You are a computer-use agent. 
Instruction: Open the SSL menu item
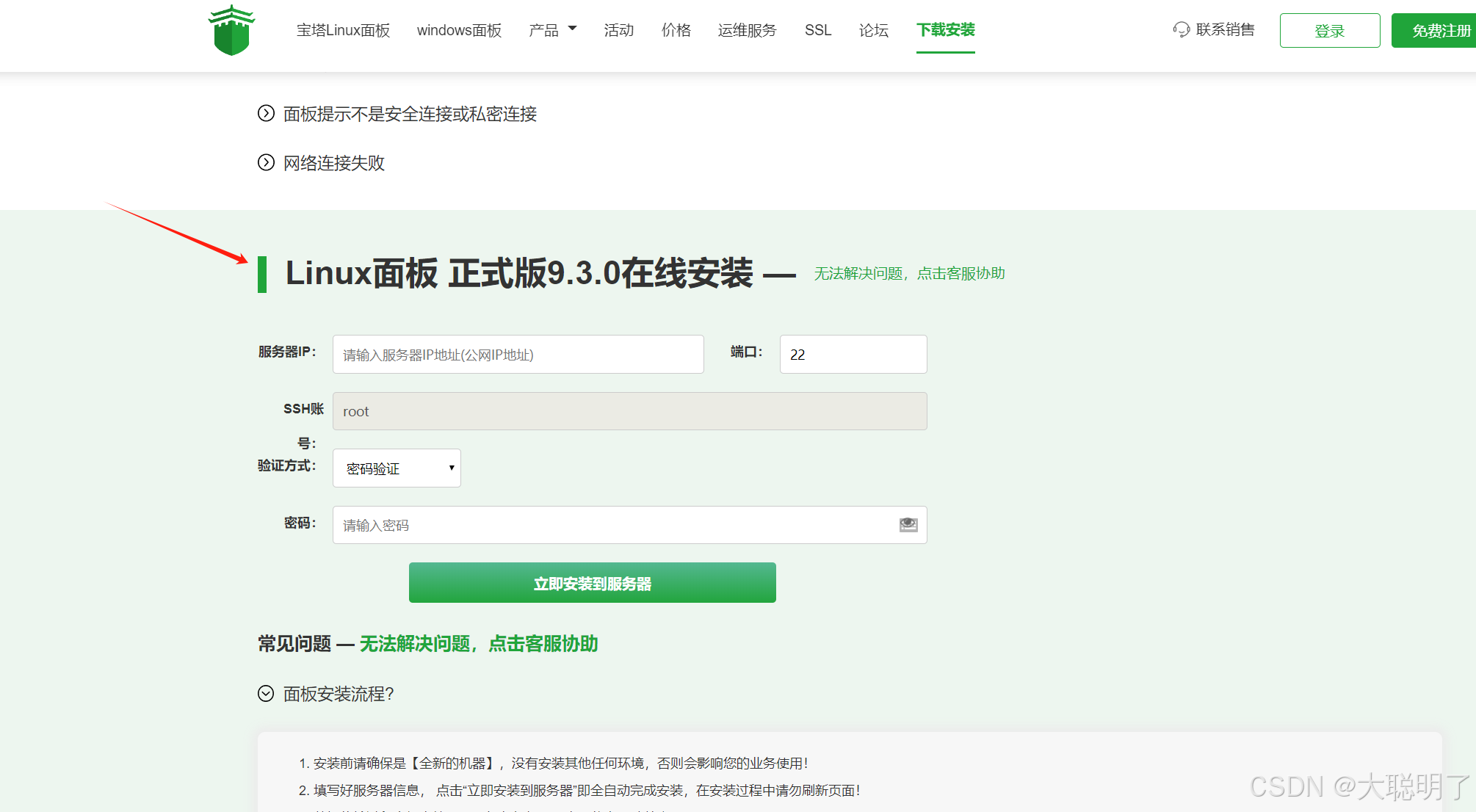(x=817, y=30)
